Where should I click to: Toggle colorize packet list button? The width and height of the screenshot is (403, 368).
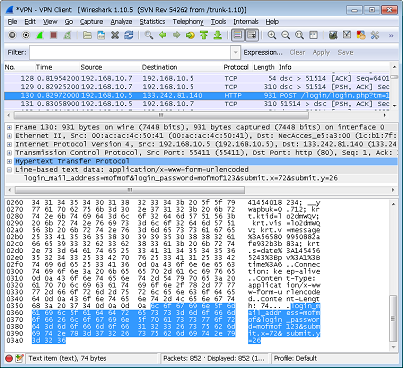238,35
